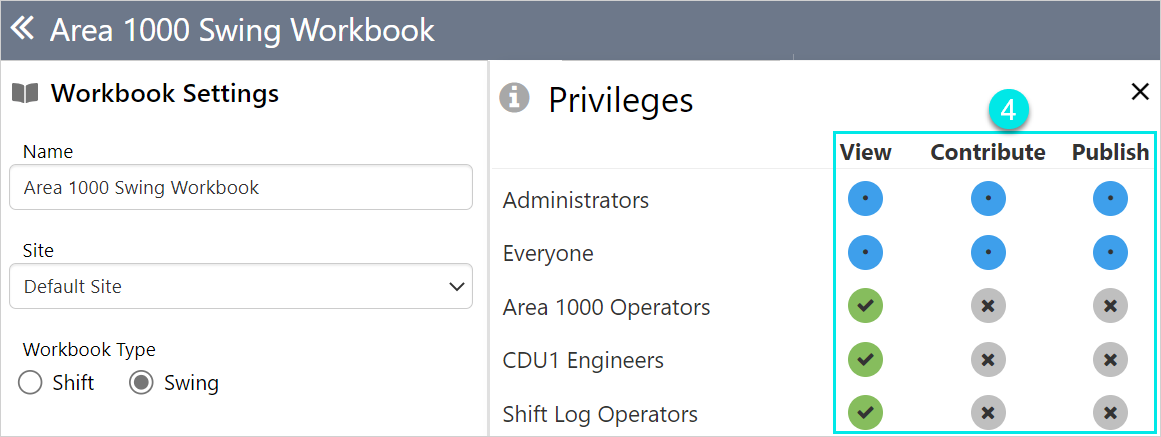Grant CDU1 Engineers Contribute privilege
This screenshot has height=437, width=1161.
coord(988,360)
